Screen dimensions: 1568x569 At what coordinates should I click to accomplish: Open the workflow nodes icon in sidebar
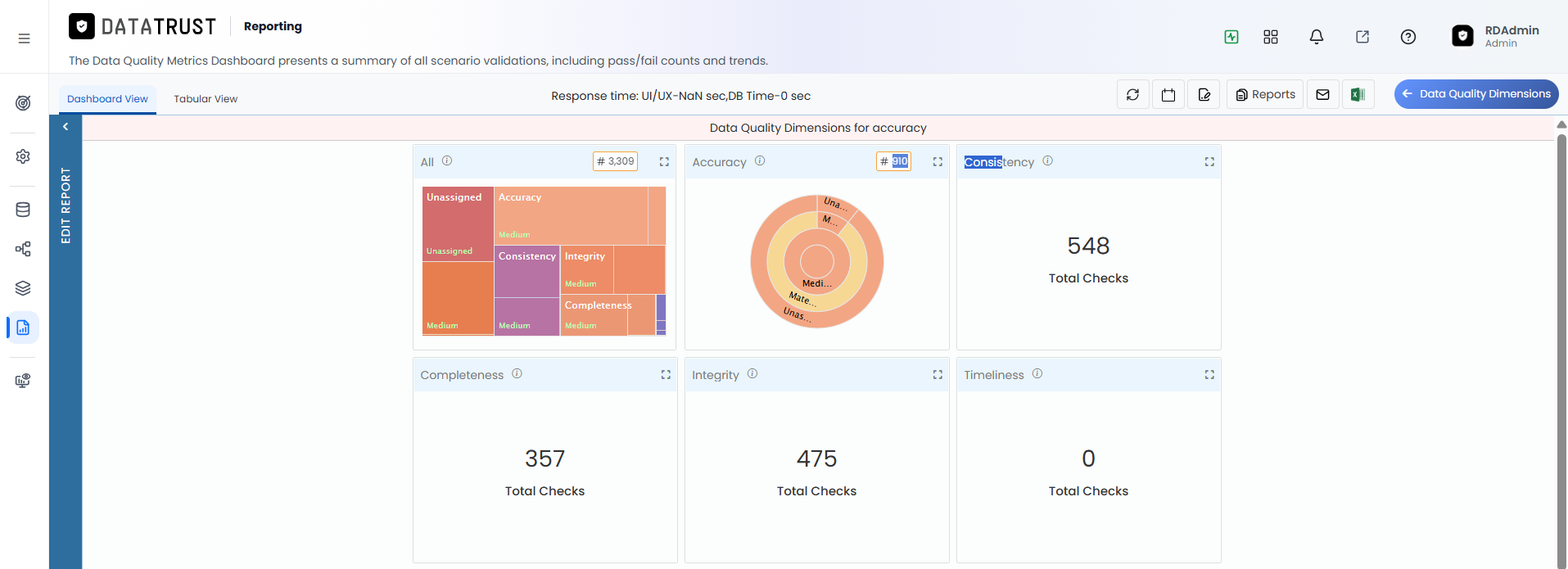pyautogui.click(x=23, y=249)
